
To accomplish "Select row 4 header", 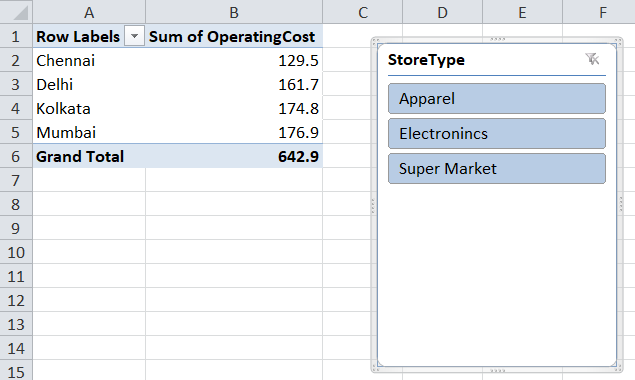I will tap(16, 108).
